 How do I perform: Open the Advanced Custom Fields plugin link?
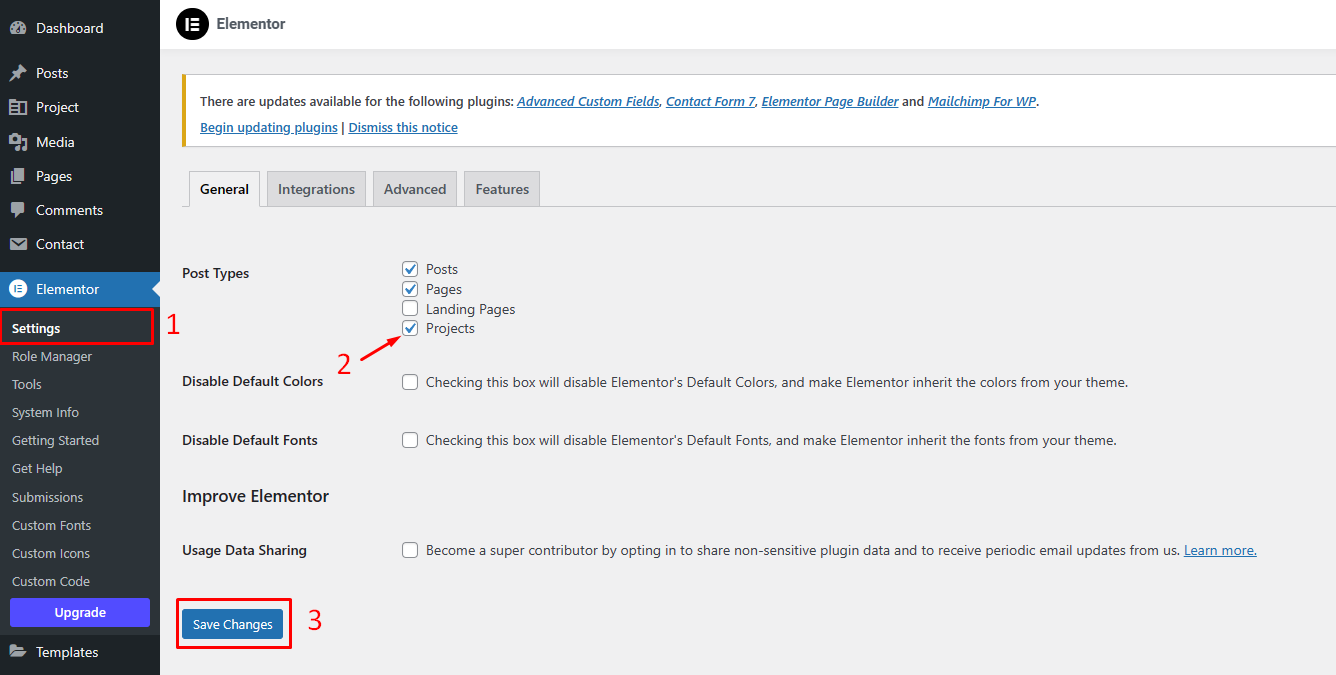[588, 101]
